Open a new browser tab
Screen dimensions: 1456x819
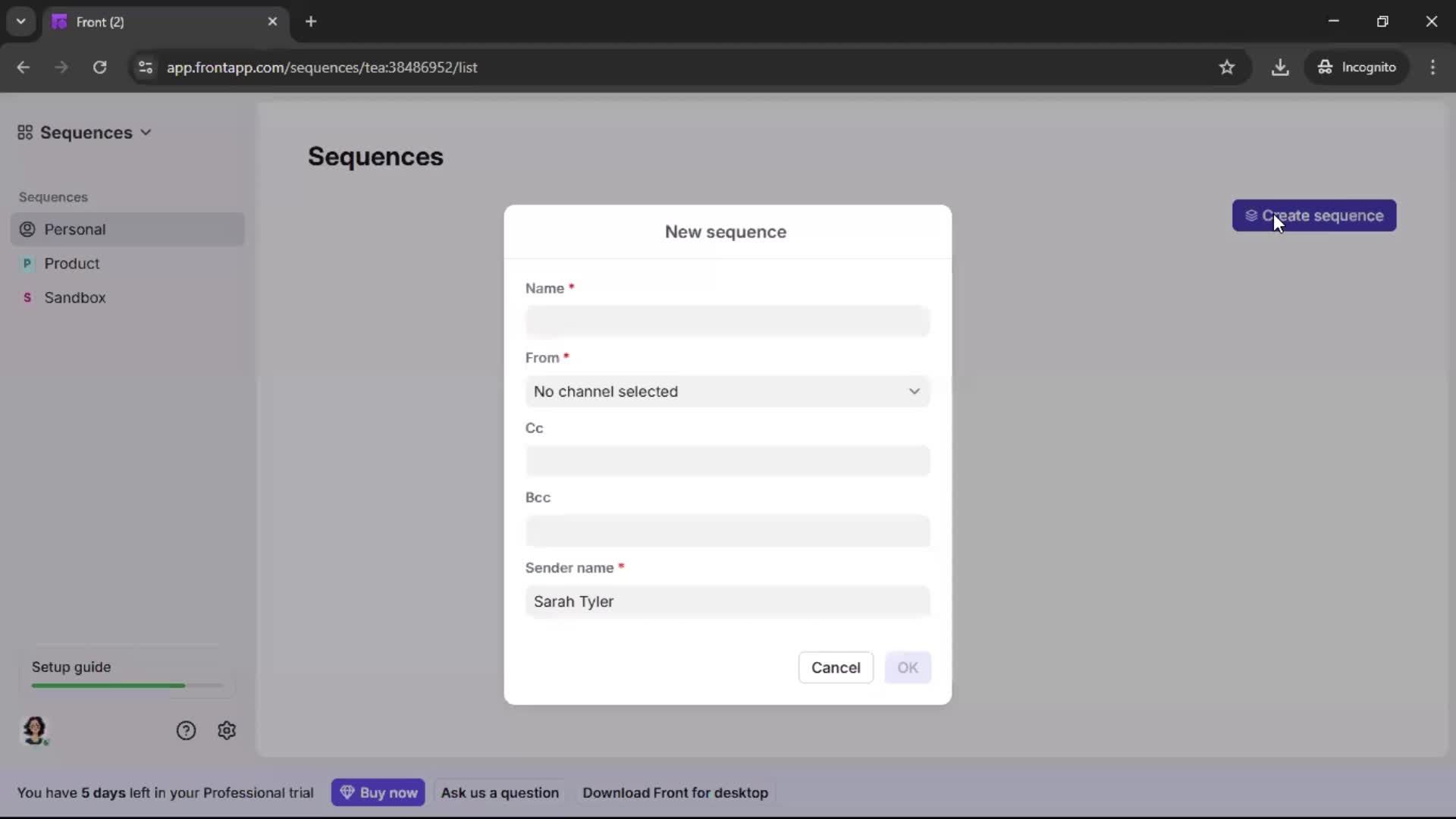coord(311,21)
